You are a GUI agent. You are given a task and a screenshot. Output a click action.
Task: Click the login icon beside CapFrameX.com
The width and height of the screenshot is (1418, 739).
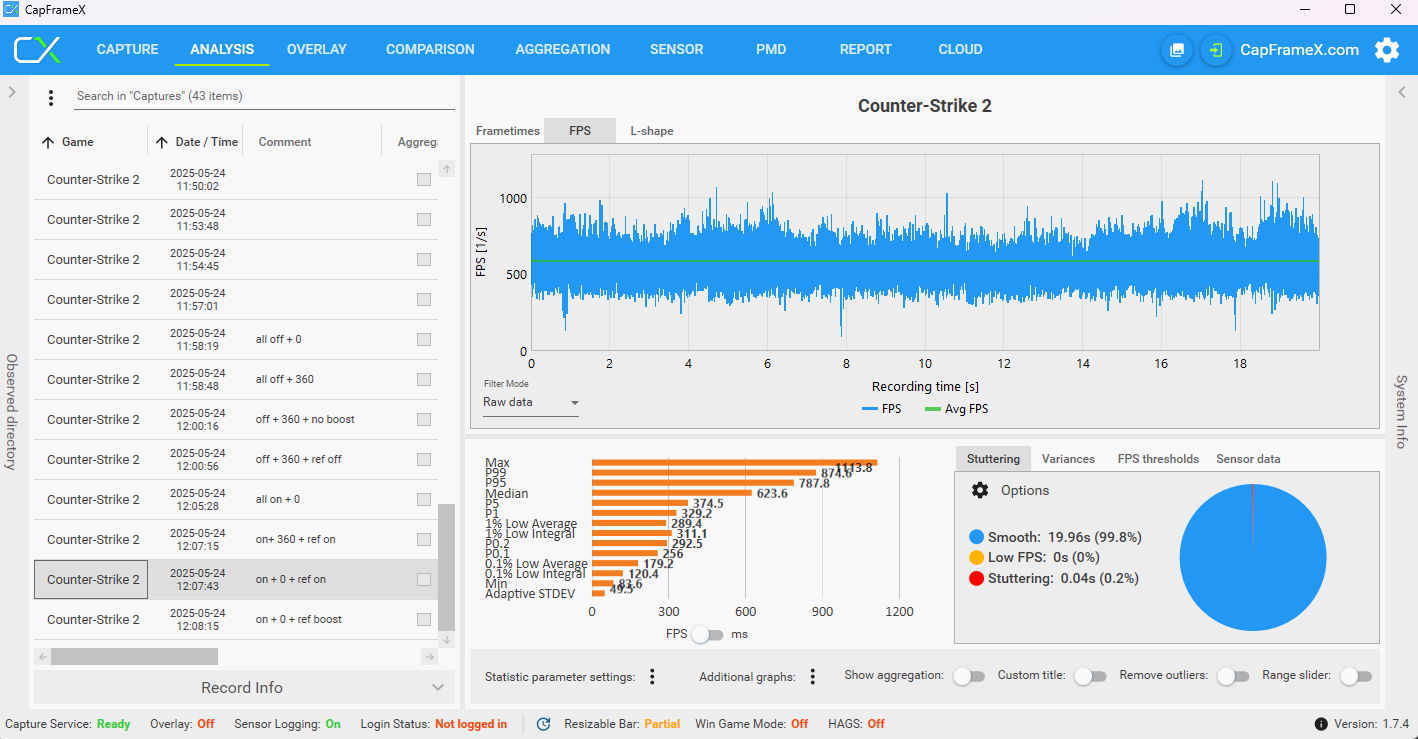[1216, 50]
